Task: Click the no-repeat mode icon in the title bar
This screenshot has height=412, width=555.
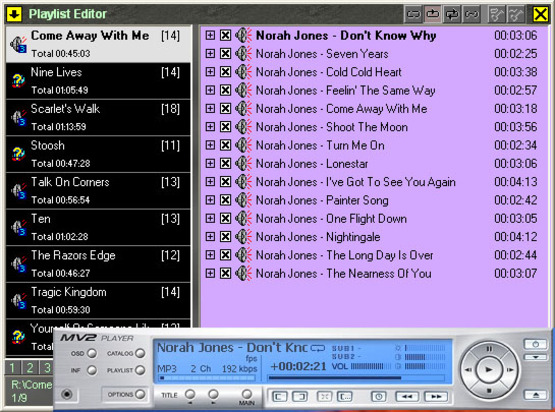Action: (413, 14)
